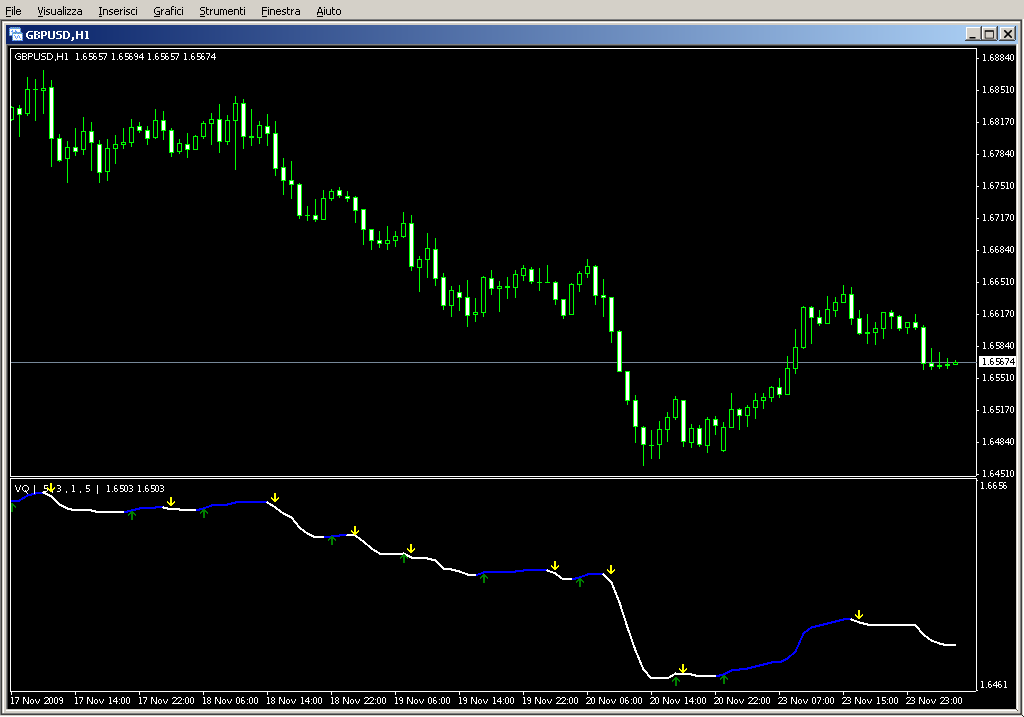Click the current price label 1.65674
Screen dimensions: 1024x717
tap(997, 362)
